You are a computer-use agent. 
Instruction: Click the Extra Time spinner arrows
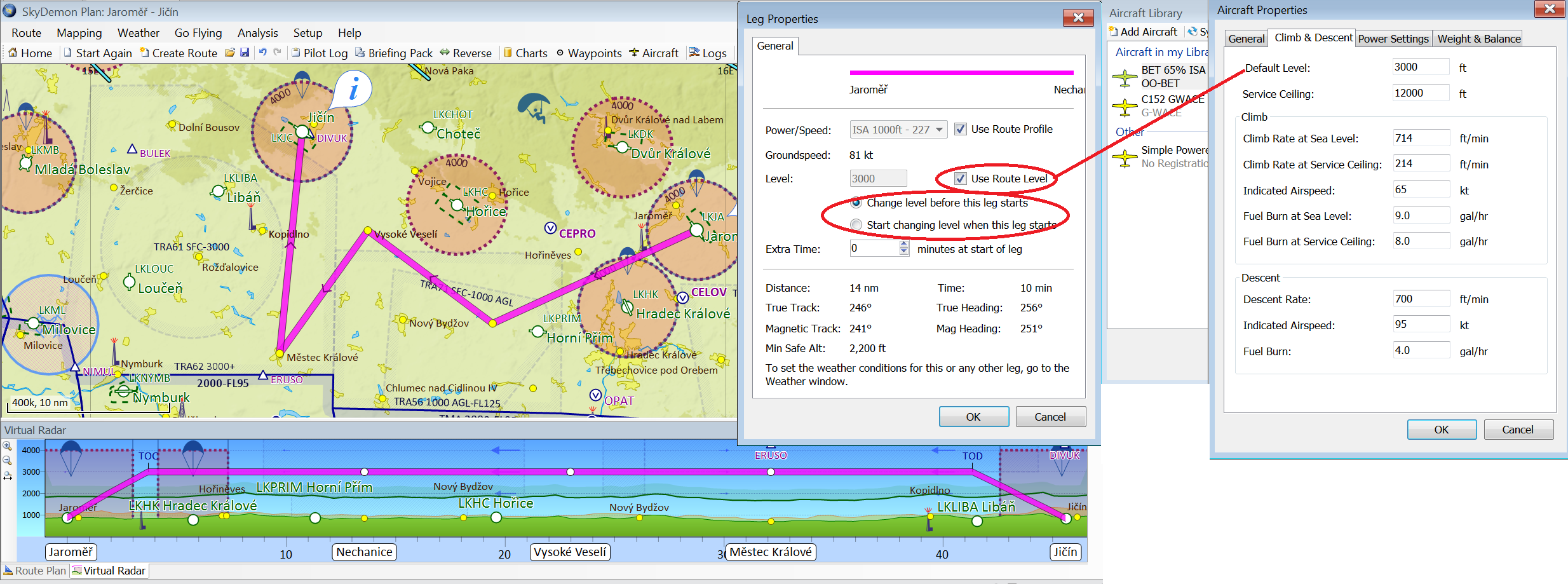pos(904,248)
